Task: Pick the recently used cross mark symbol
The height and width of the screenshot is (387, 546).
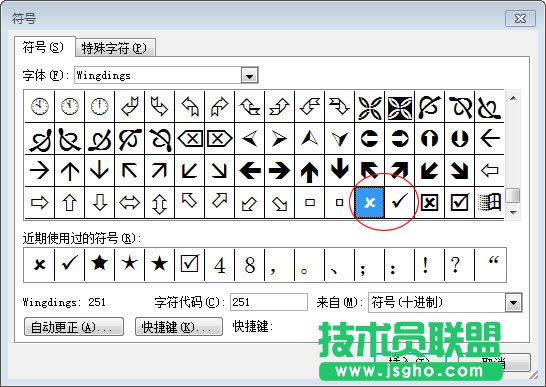Action: pos(39,264)
